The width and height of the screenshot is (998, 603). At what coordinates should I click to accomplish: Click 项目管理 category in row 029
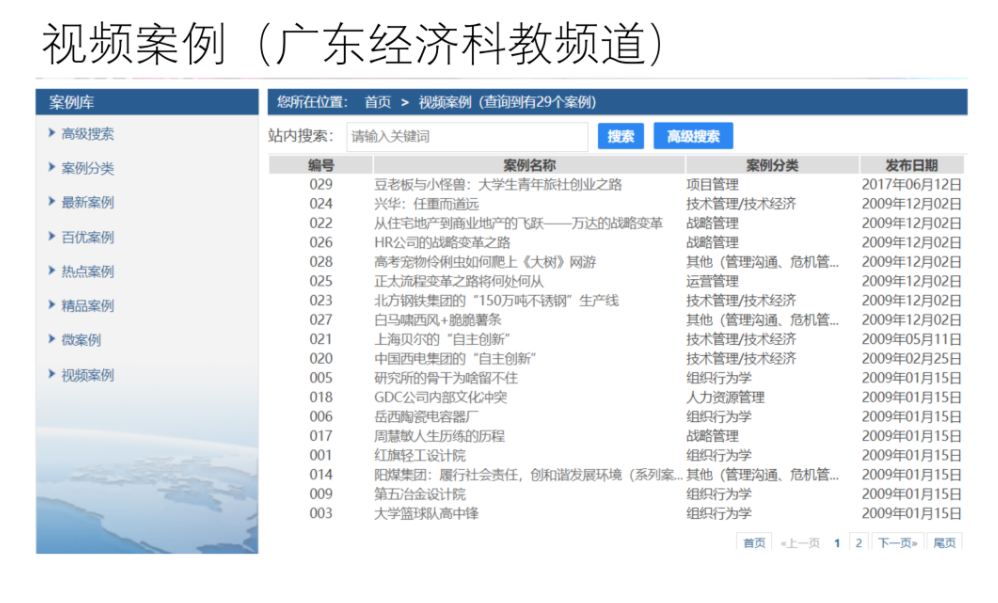(712, 185)
